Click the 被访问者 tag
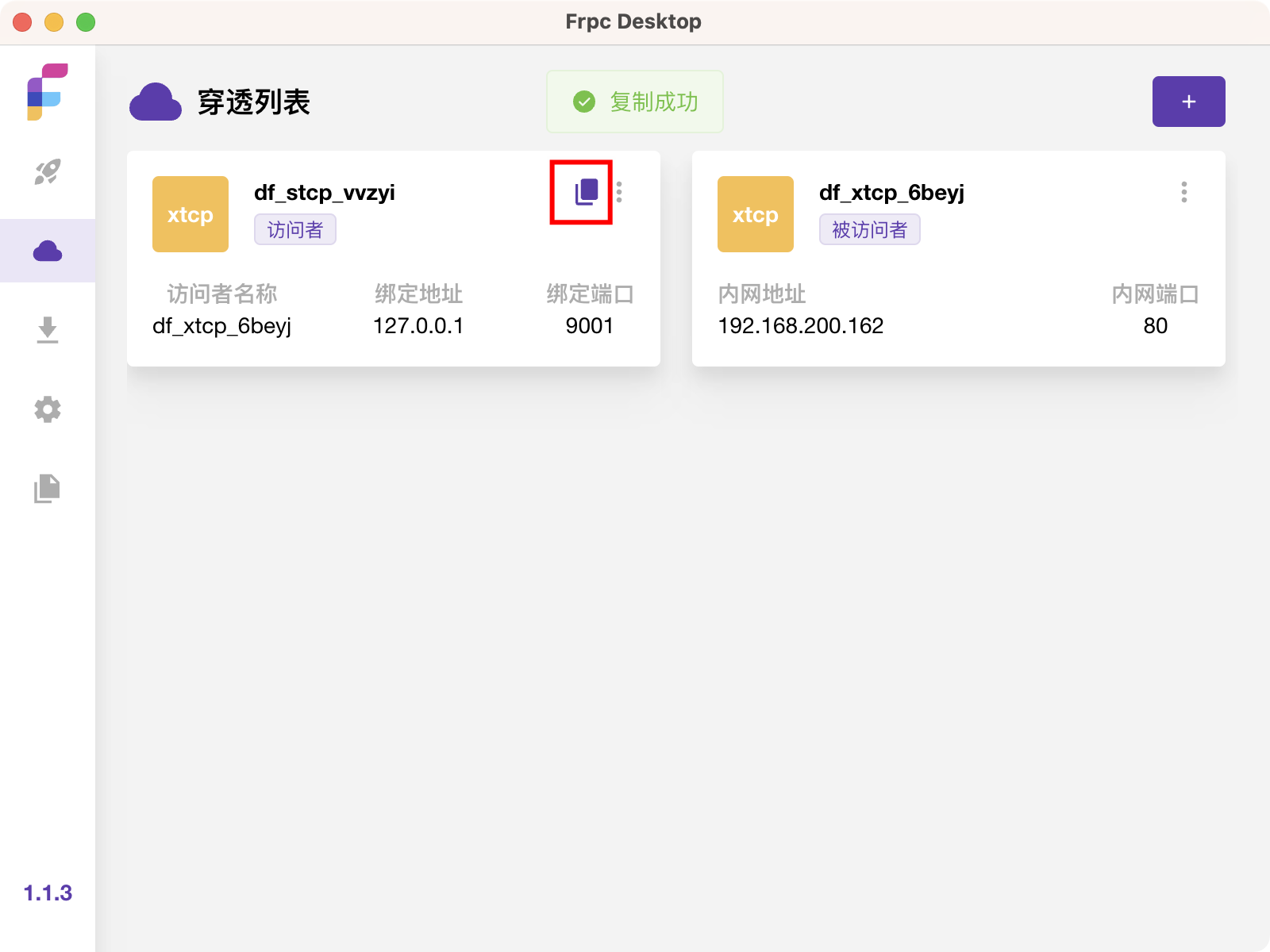This screenshot has width=1270, height=952. pos(870,229)
